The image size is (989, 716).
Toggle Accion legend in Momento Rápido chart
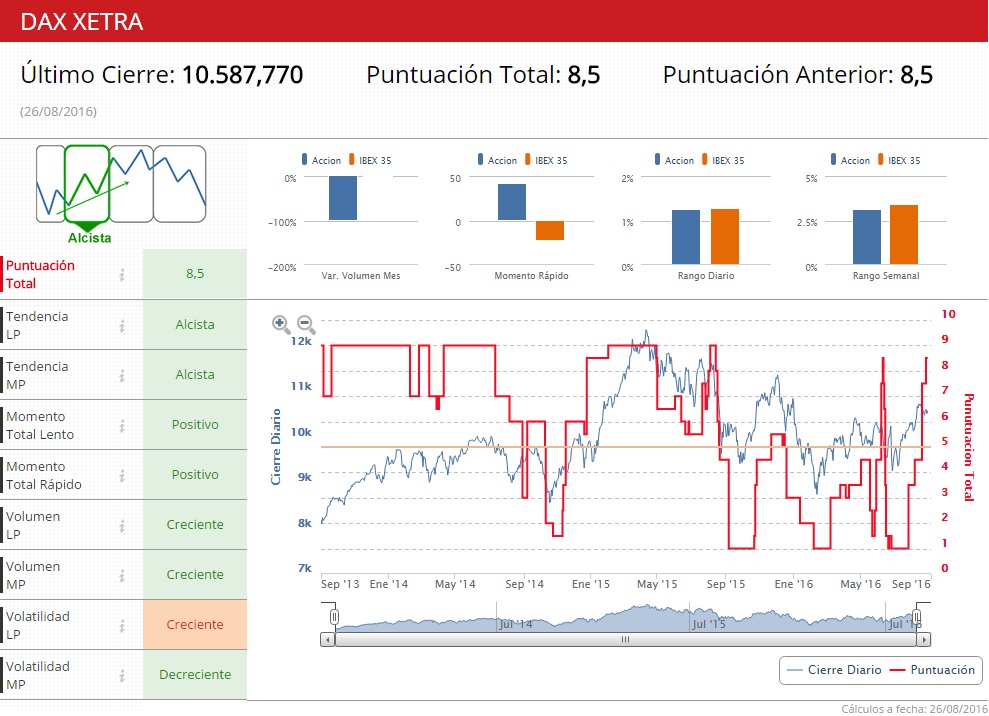tap(497, 160)
